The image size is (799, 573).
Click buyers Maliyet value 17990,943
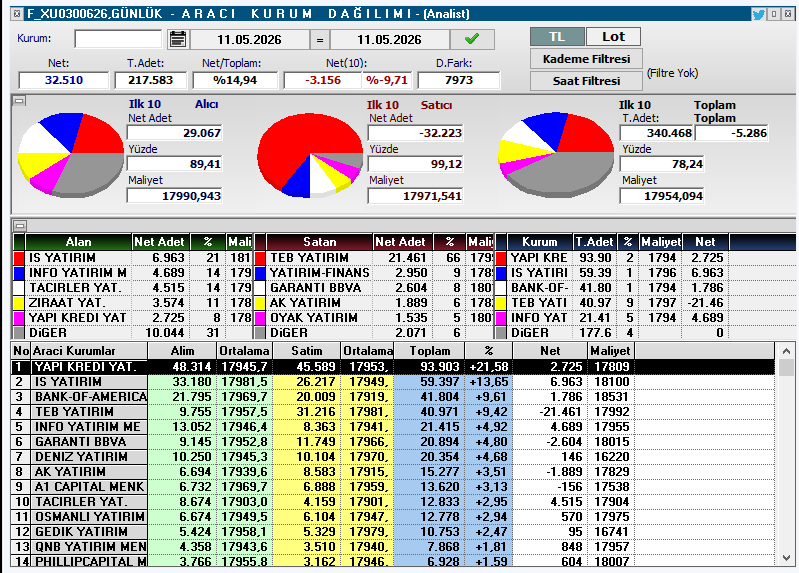click(x=174, y=196)
